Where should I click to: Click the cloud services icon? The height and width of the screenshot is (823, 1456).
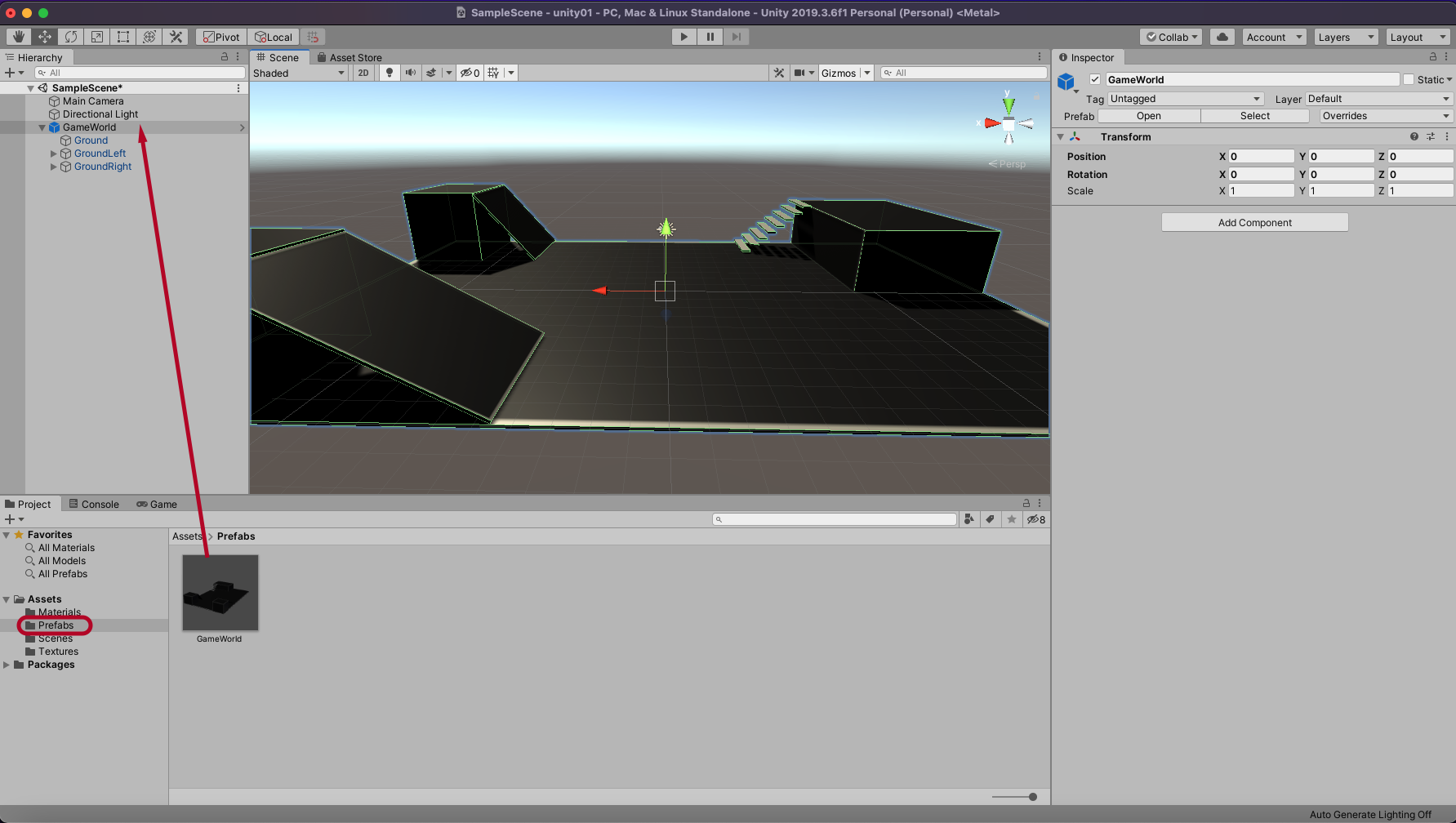click(x=1222, y=37)
